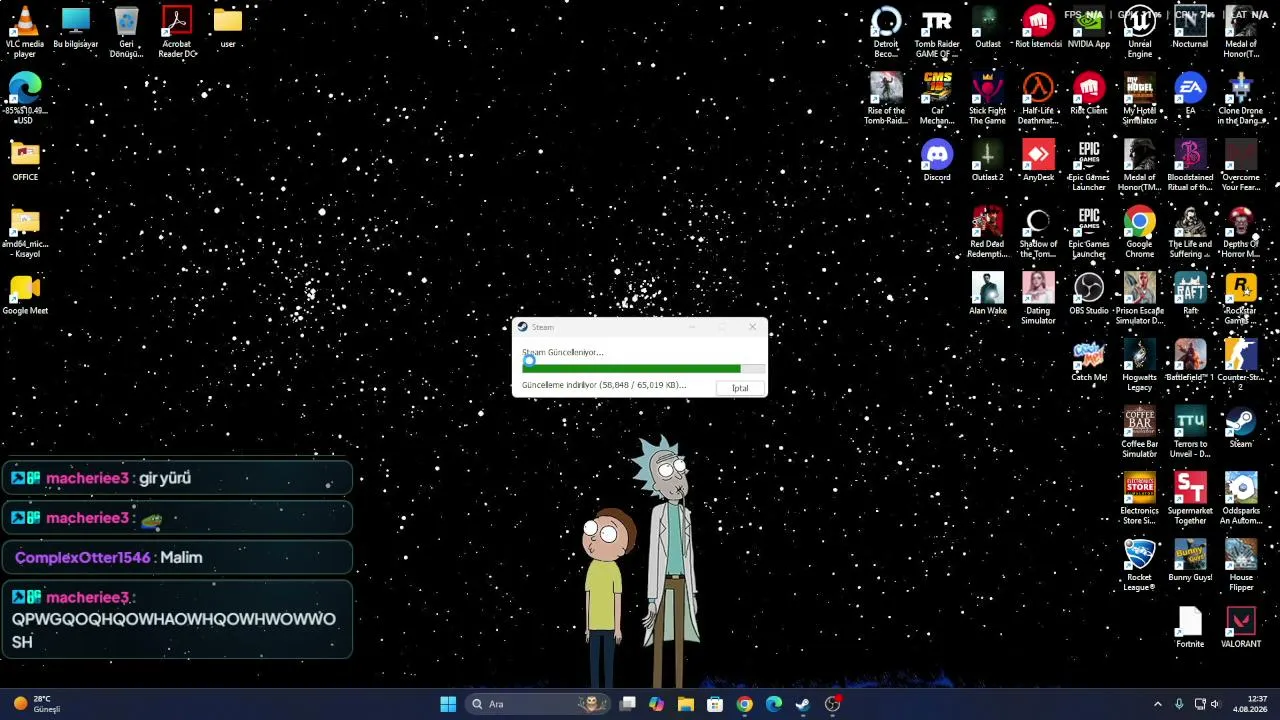Open the Rocket League desktop shortcut
The width and height of the screenshot is (1280, 720).
coord(1139,565)
